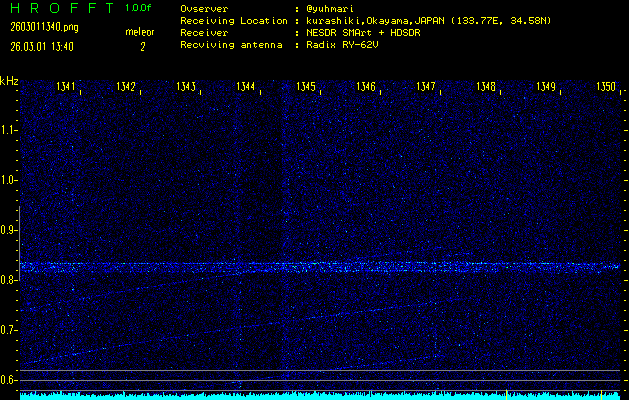Viewport: 629px width, 400px height.
Task: Click the yellow meteor count number
Action: coord(142,46)
